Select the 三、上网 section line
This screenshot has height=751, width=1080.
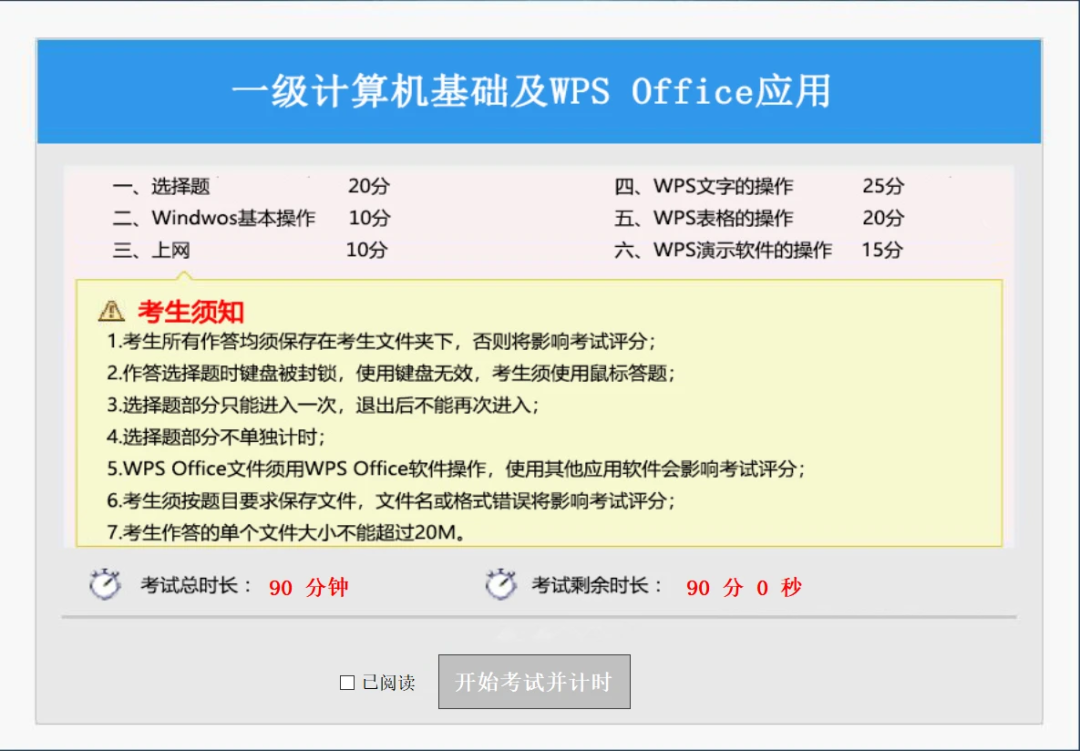[x=152, y=249]
